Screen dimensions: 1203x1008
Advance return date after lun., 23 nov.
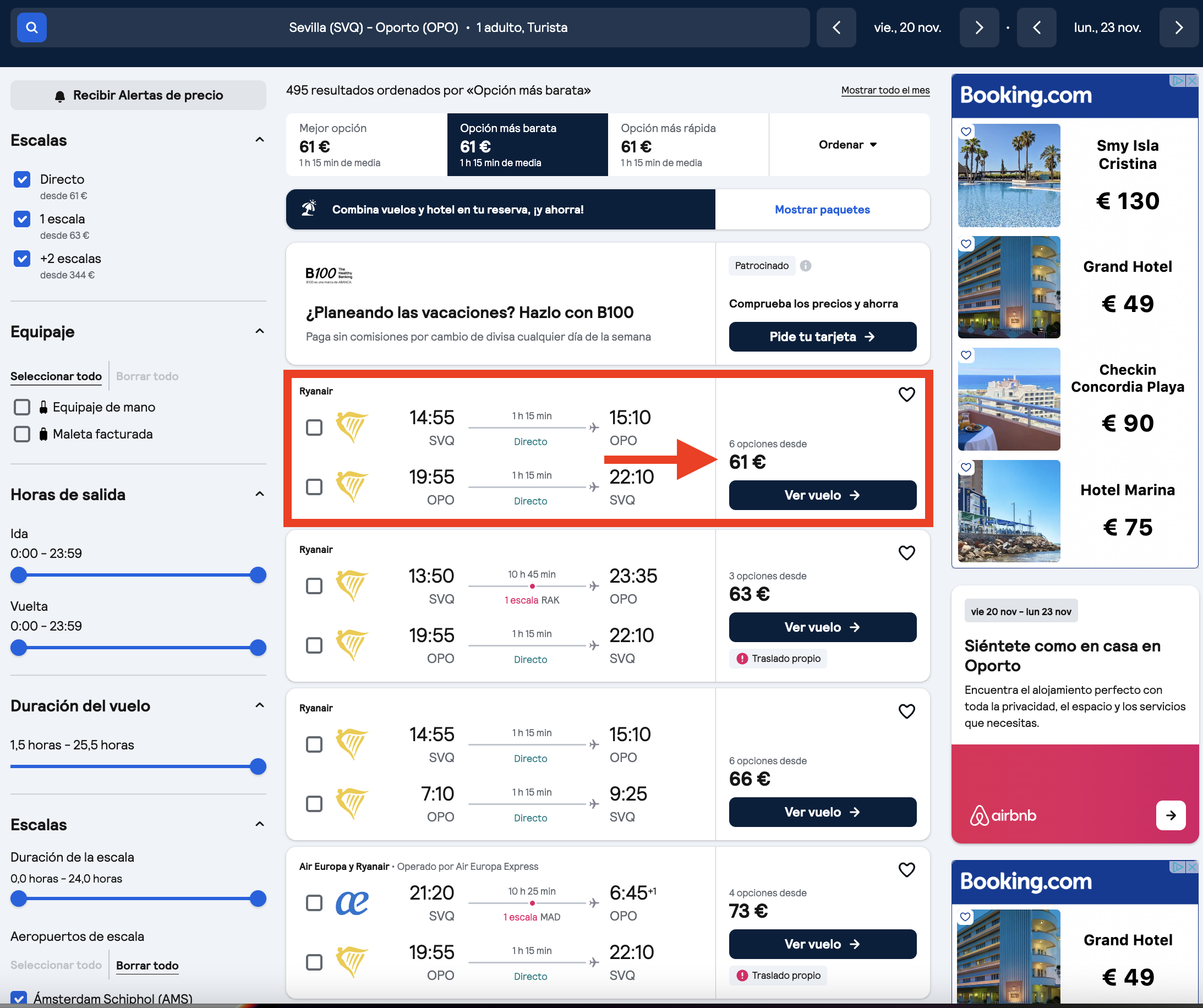pyautogui.click(x=1179, y=28)
